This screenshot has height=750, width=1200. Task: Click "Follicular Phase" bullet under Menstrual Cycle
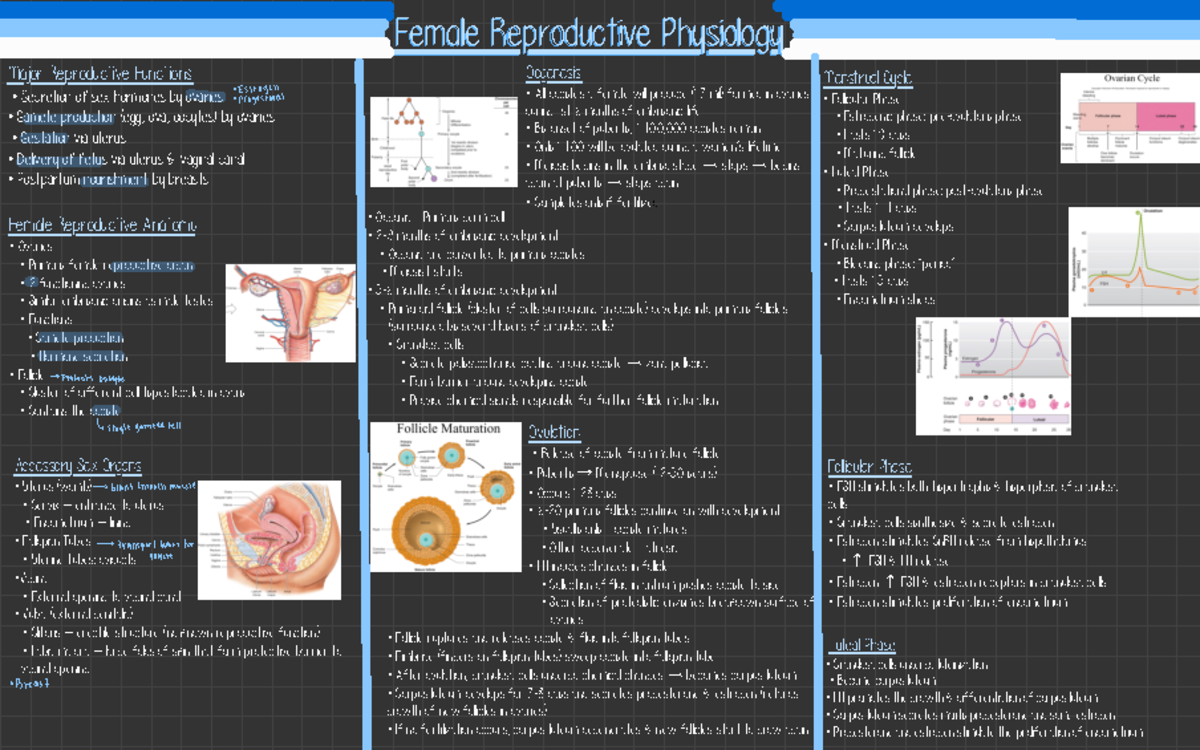pyautogui.click(x=863, y=99)
